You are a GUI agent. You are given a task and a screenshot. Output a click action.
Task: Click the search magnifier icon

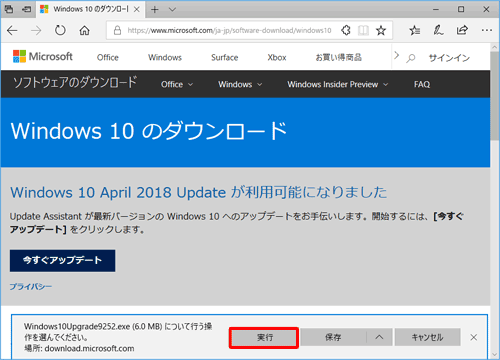tap(411, 58)
